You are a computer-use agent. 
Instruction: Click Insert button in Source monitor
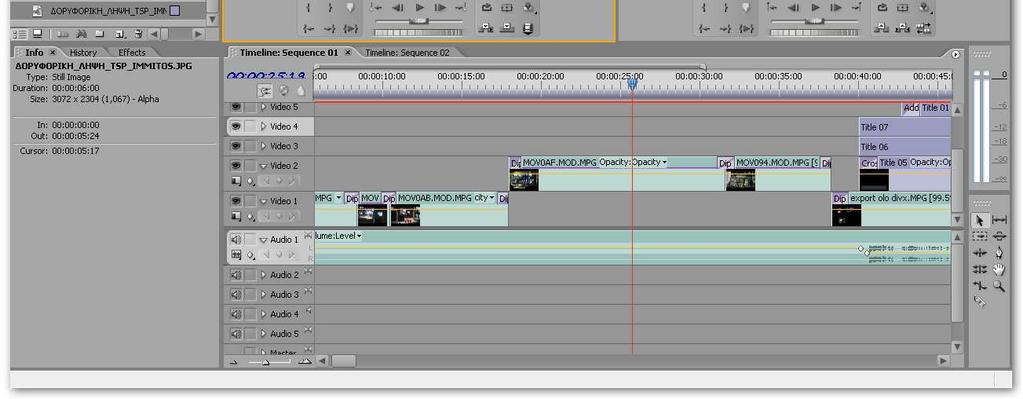tap(485, 28)
